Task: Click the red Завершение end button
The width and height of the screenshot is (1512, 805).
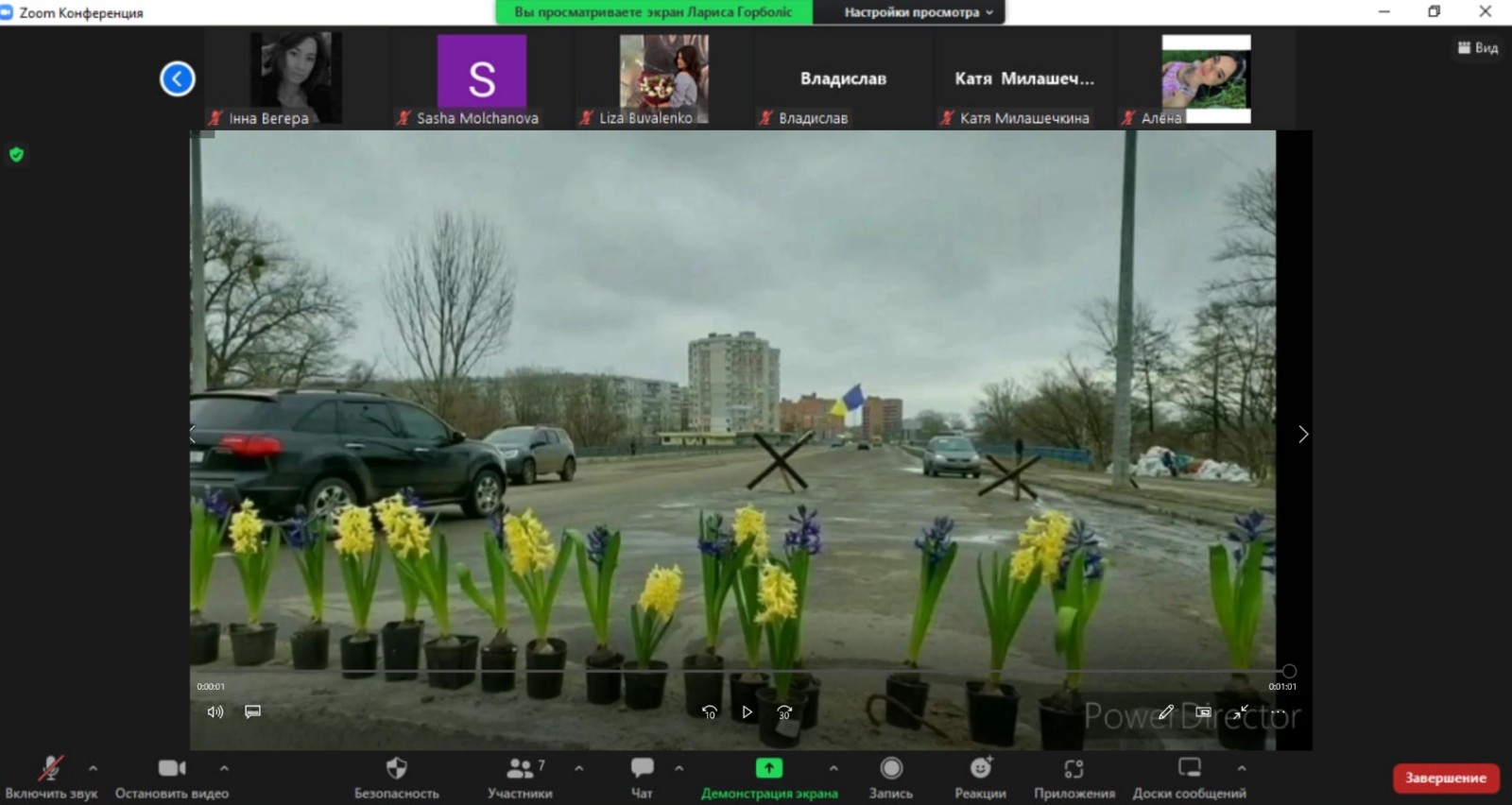Action: 1445,778
